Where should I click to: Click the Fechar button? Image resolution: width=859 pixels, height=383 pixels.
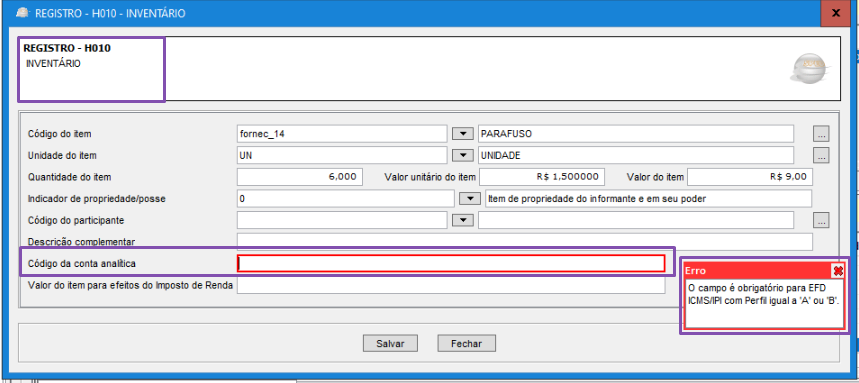coord(466,344)
